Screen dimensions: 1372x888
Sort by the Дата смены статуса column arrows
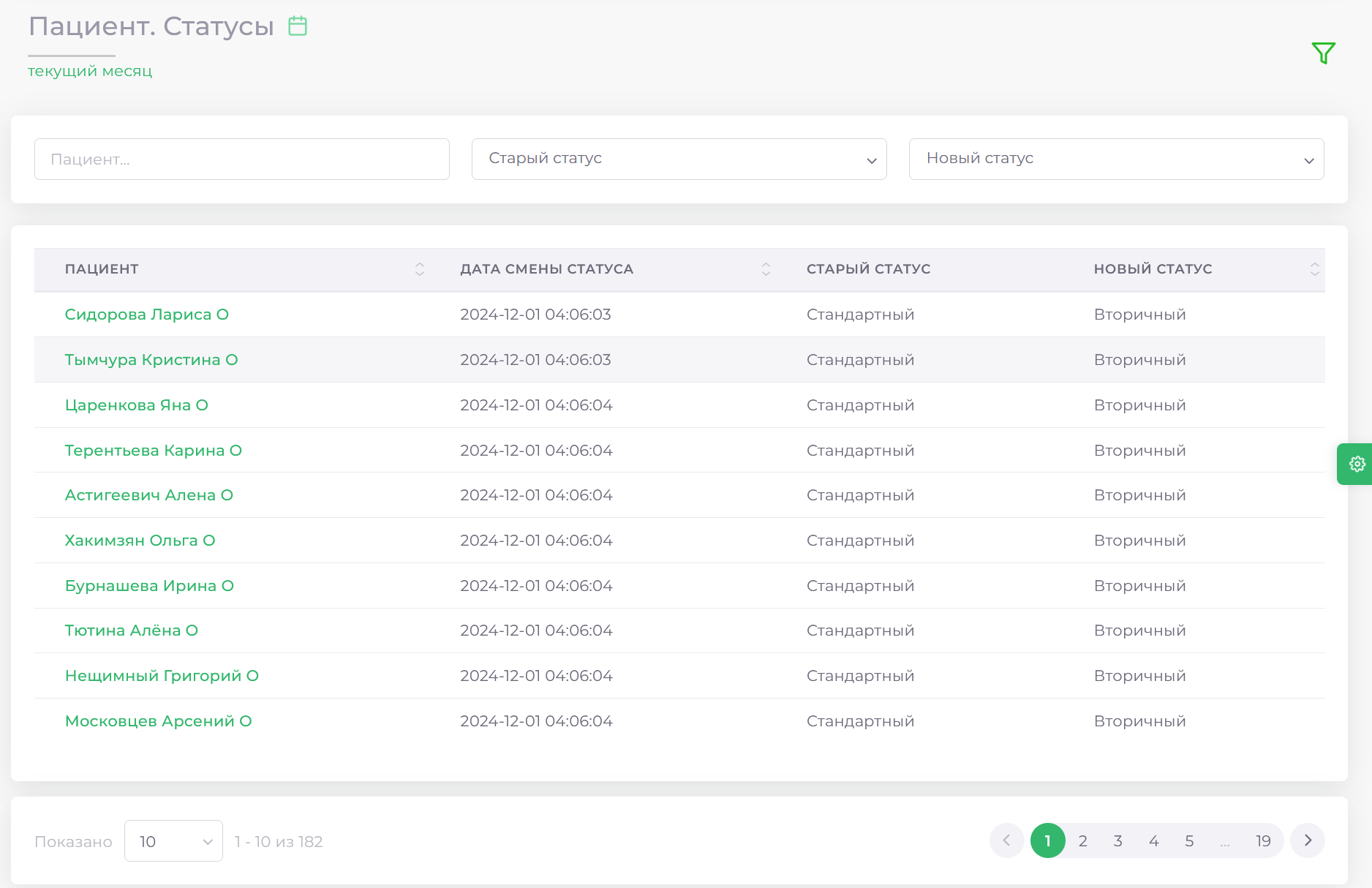(x=766, y=269)
